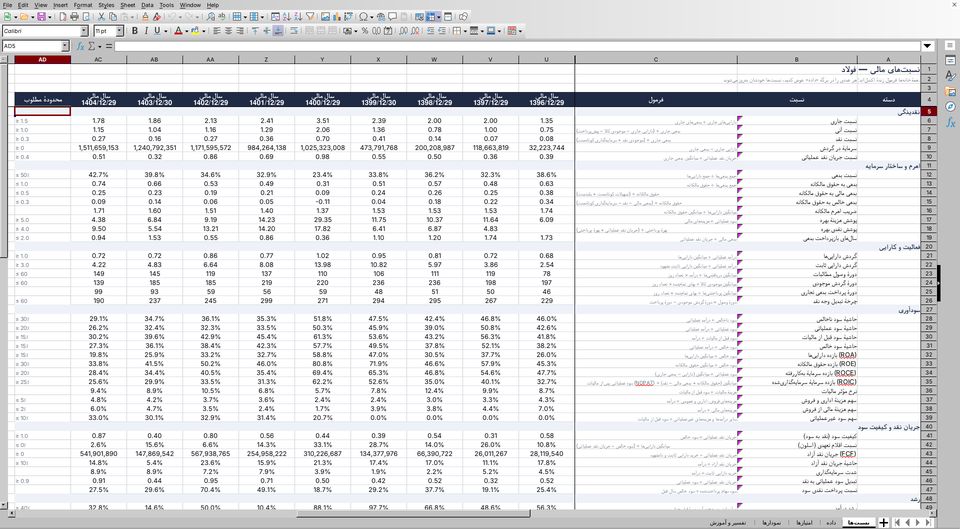Open the conditional formatting dropdown arrow
This screenshot has width=960, height=529.
click(520, 31)
